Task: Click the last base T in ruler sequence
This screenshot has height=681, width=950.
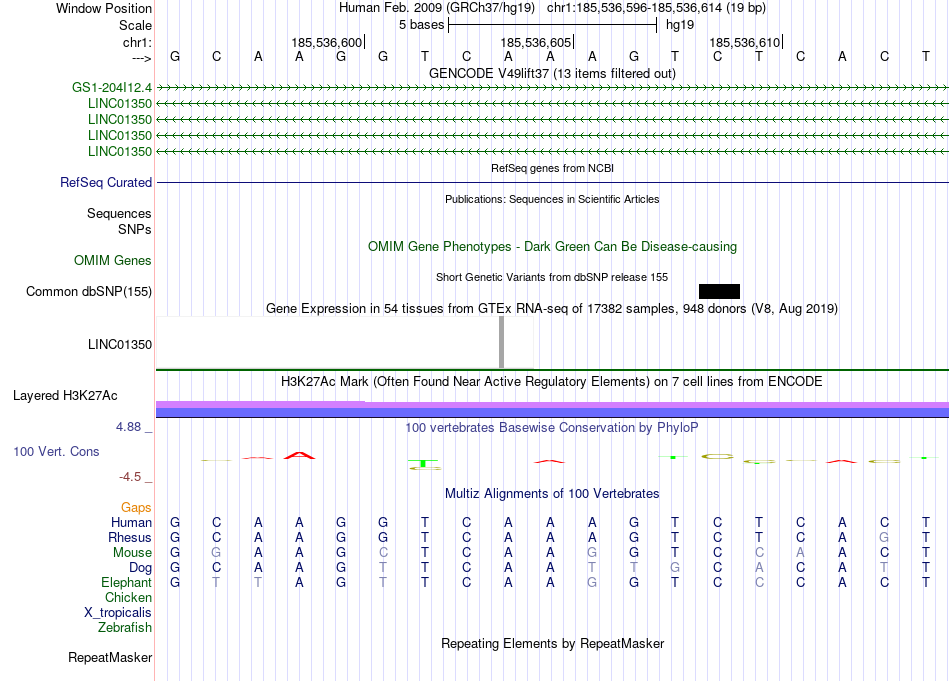Action: 926,57
